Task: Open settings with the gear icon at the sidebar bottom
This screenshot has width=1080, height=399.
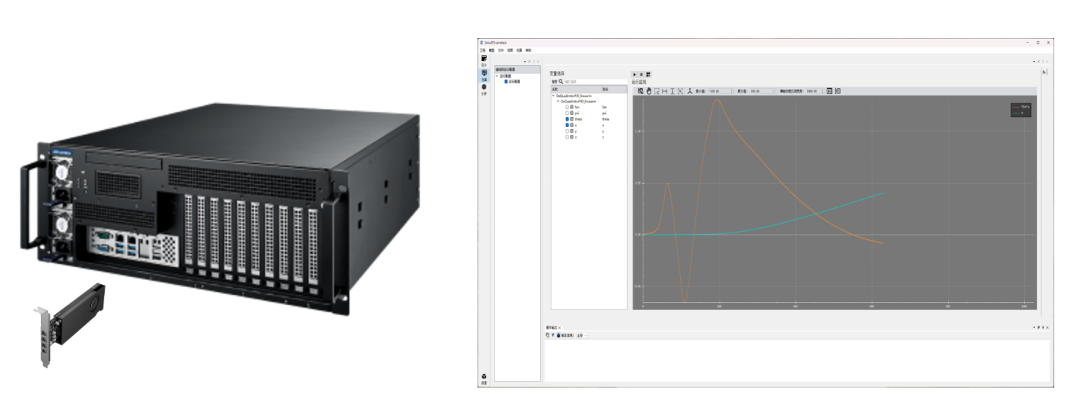Action: (484, 376)
